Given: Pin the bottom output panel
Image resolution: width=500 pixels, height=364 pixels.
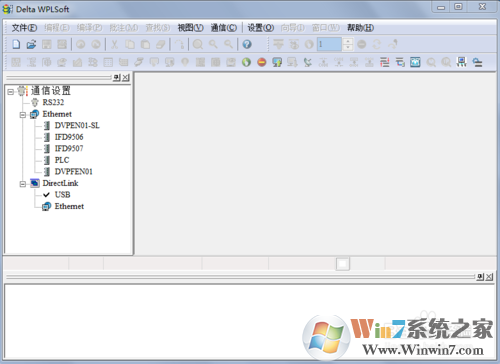Looking at the screenshot, I should click(480, 277).
